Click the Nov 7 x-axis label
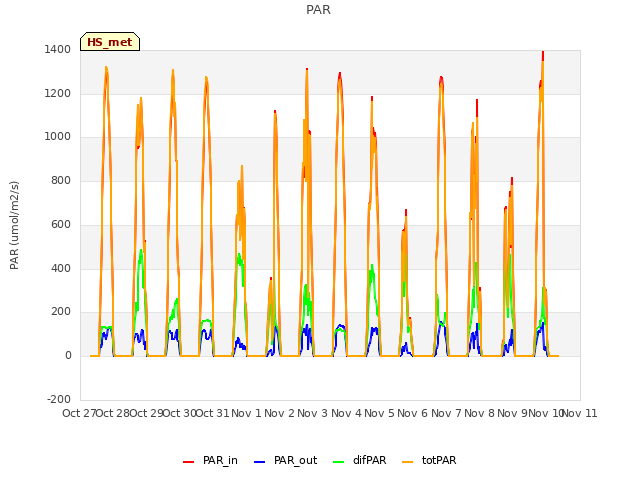 pyautogui.click(x=447, y=413)
